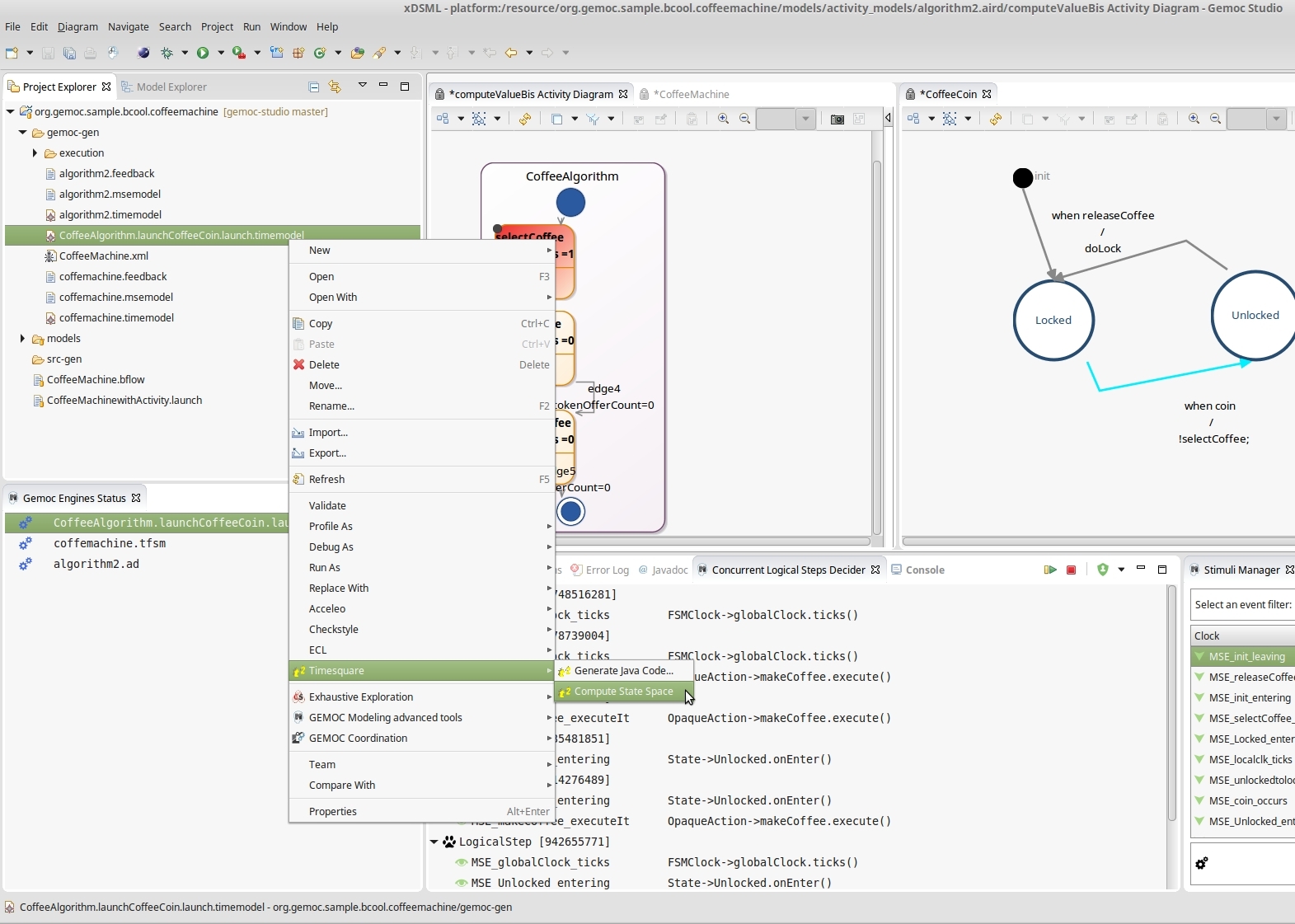The height and width of the screenshot is (924, 1295).
Task: Click zoom in icon in CoffeeCoin editor toolbar
Action: point(1194,119)
